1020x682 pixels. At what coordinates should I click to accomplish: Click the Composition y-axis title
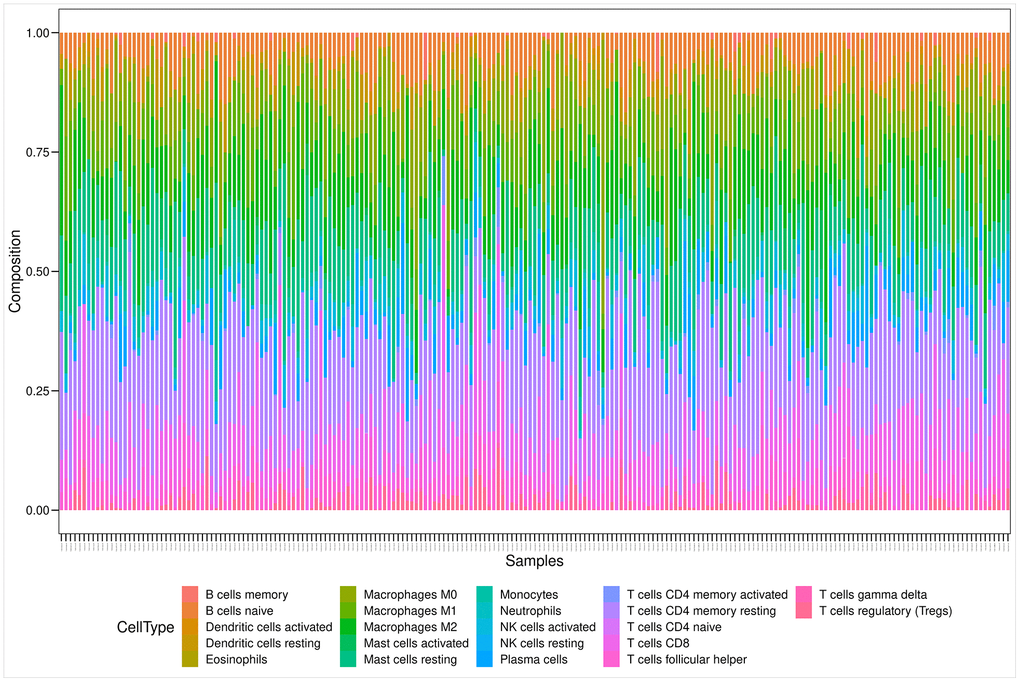click(15, 271)
